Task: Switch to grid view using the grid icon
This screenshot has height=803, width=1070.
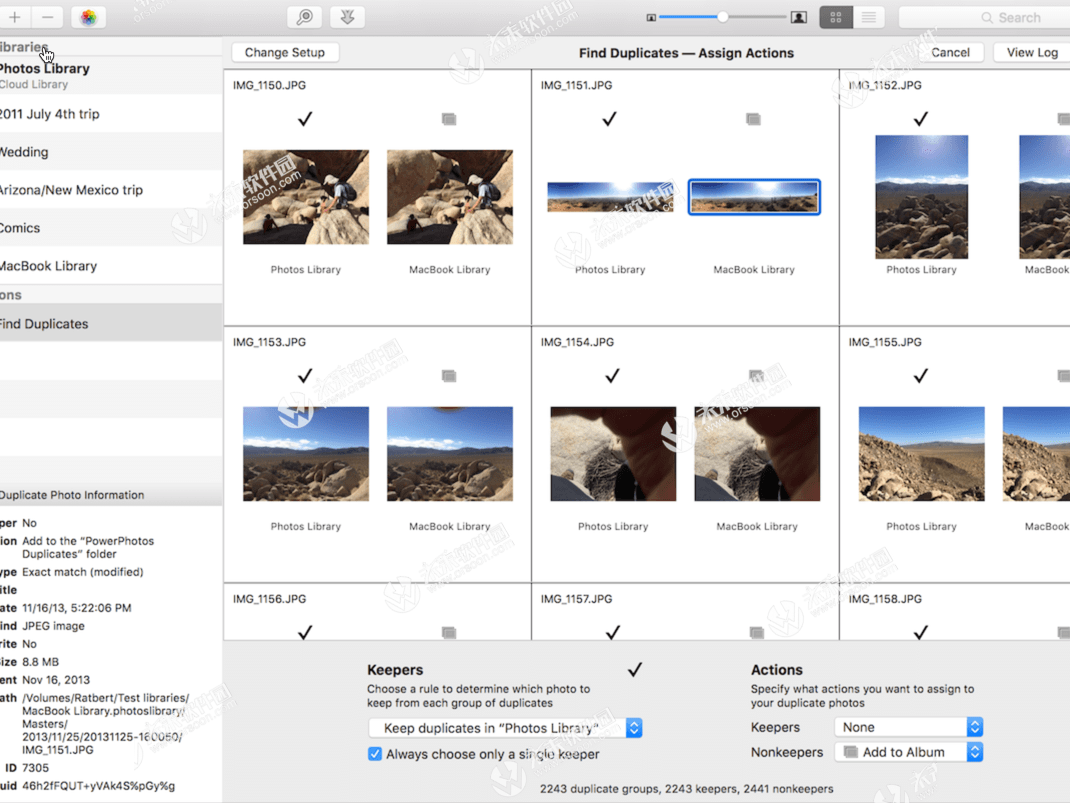Action: (836, 17)
